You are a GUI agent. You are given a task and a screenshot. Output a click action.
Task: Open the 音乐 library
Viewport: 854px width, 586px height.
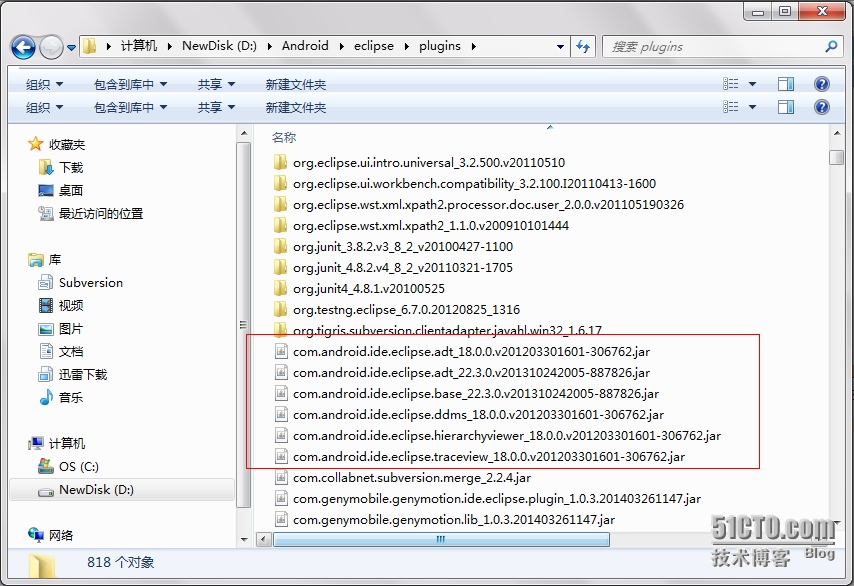[71, 398]
